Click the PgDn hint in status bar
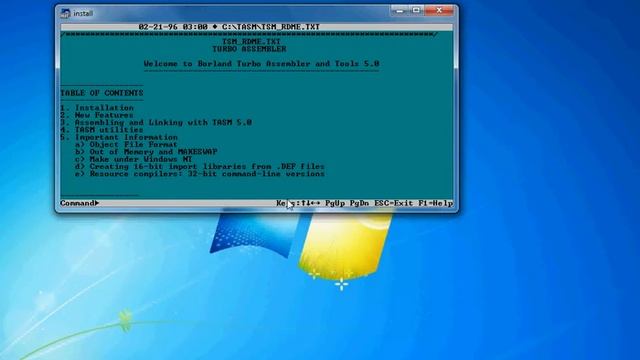 (x=360, y=203)
